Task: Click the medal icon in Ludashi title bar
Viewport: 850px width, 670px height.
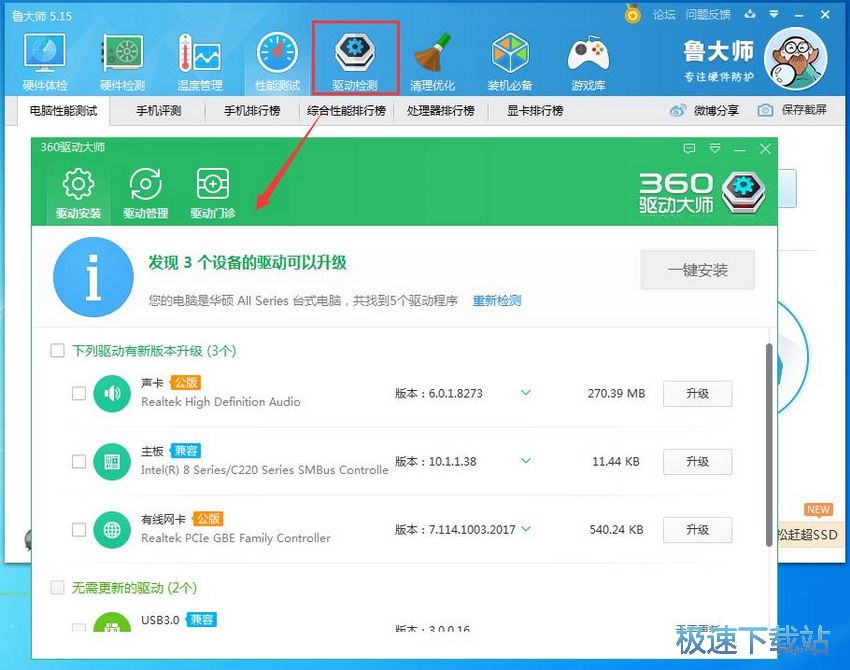Action: (632, 14)
